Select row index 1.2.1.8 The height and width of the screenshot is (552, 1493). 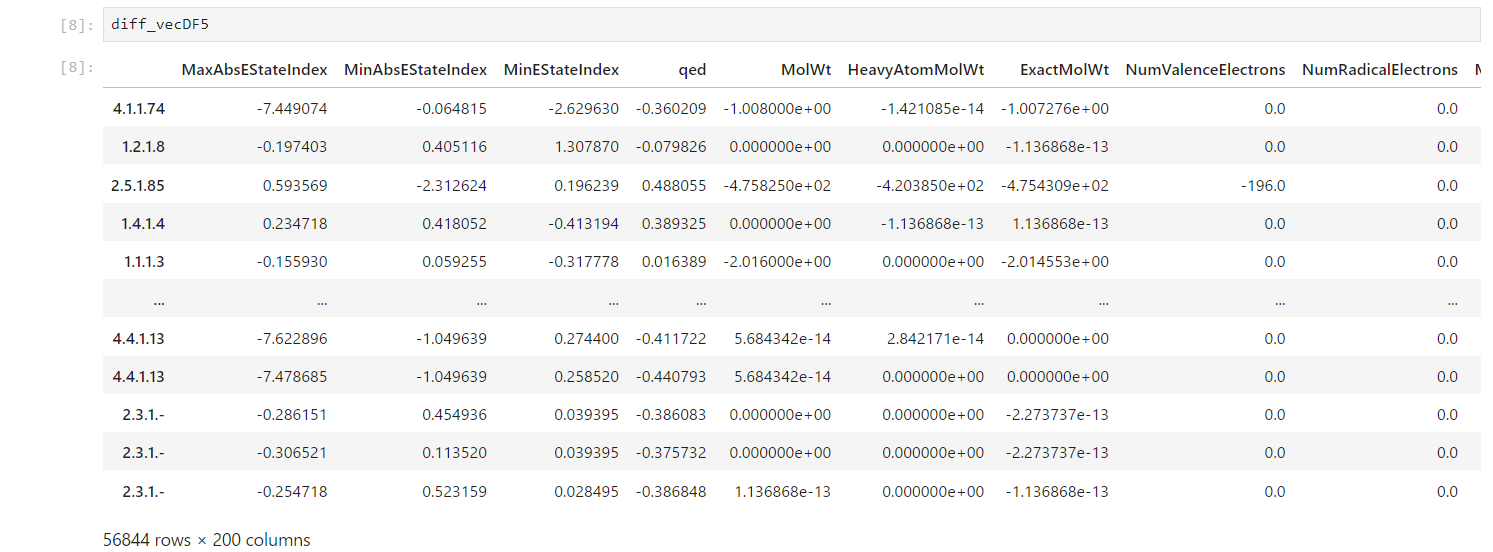click(x=143, y=147)
